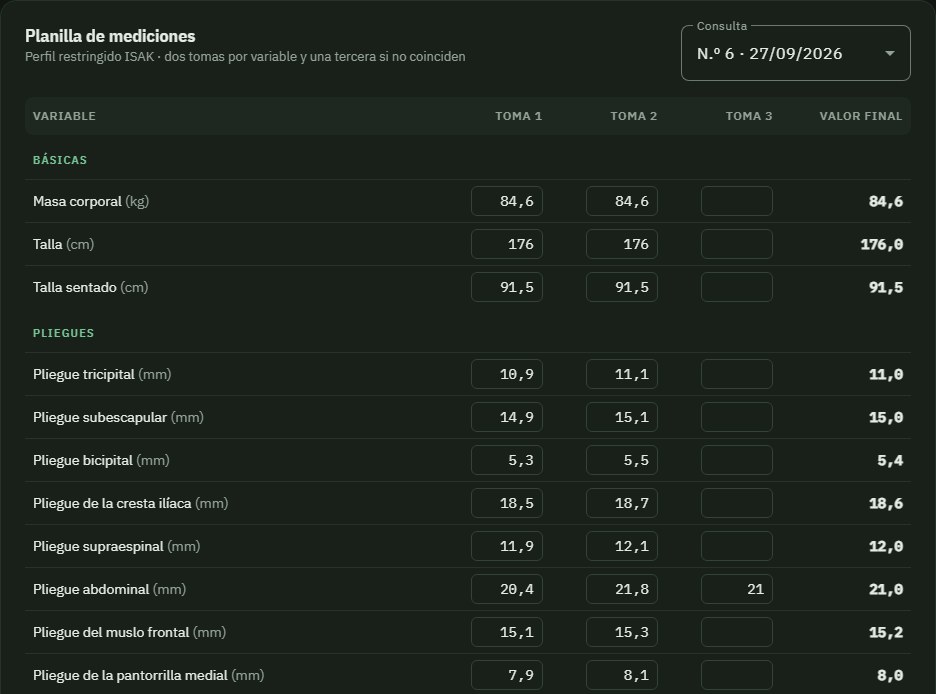Screen dimensions: 936x694
Task: Select the Consulta N.º 6 combo box
Action: click(x=796, y=53)
